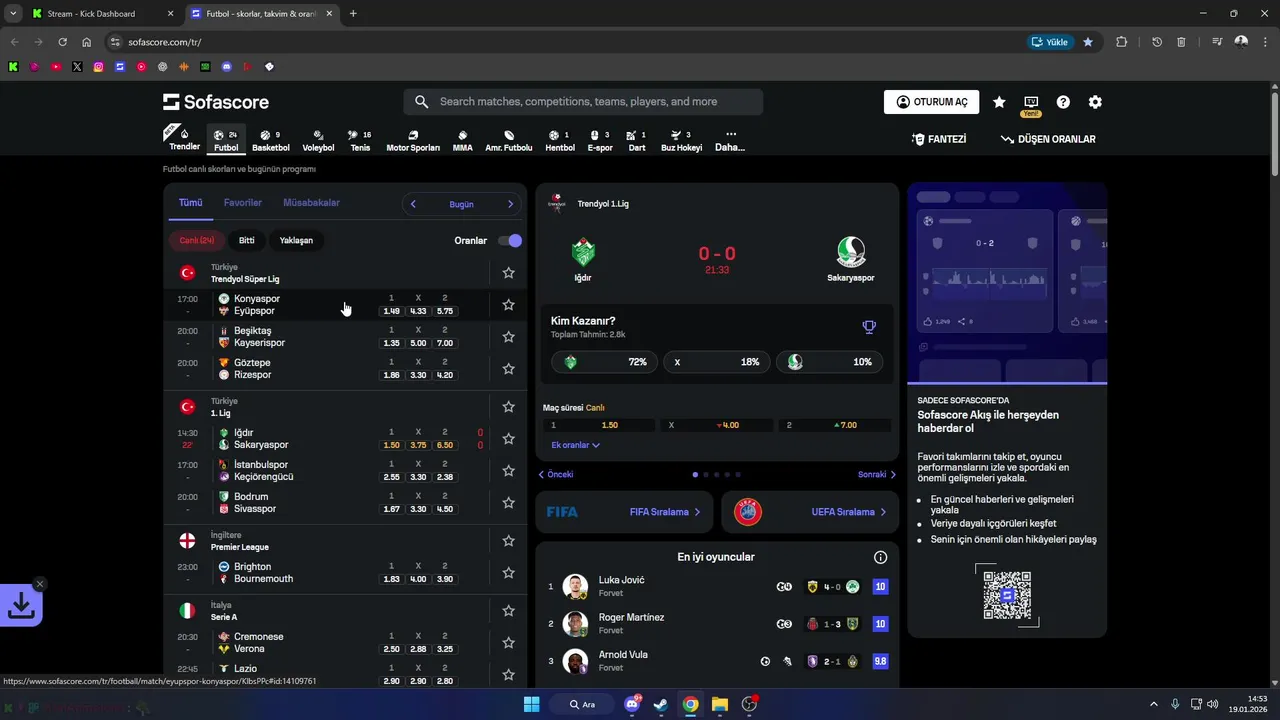Open the Motor Sporları category
The image size is (1280, 720).
click(413, 140)
